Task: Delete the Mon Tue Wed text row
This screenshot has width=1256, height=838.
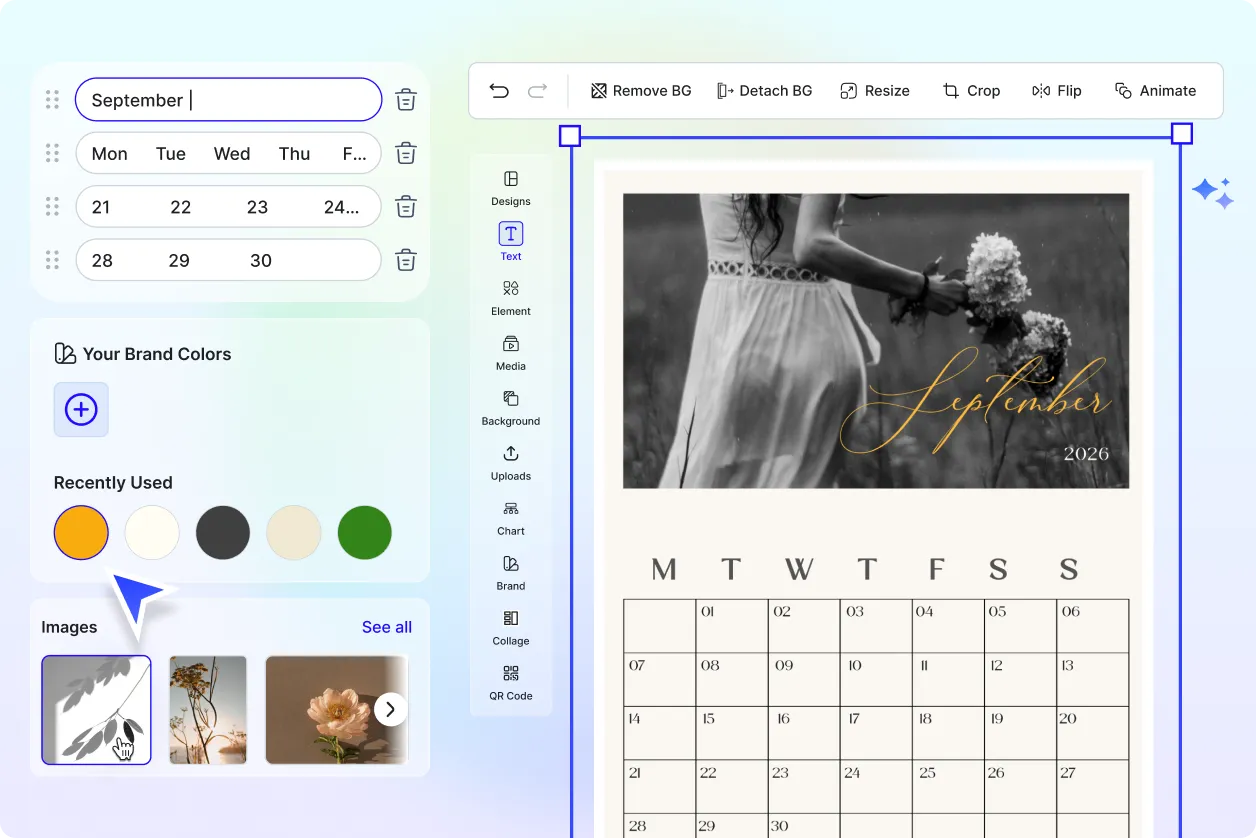Action: click(406, 153)
